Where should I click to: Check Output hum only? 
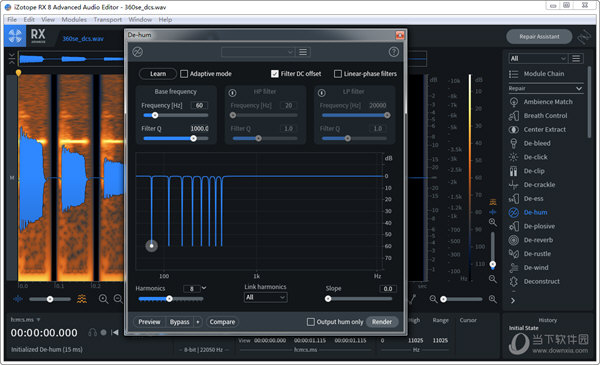click(311, 322)
